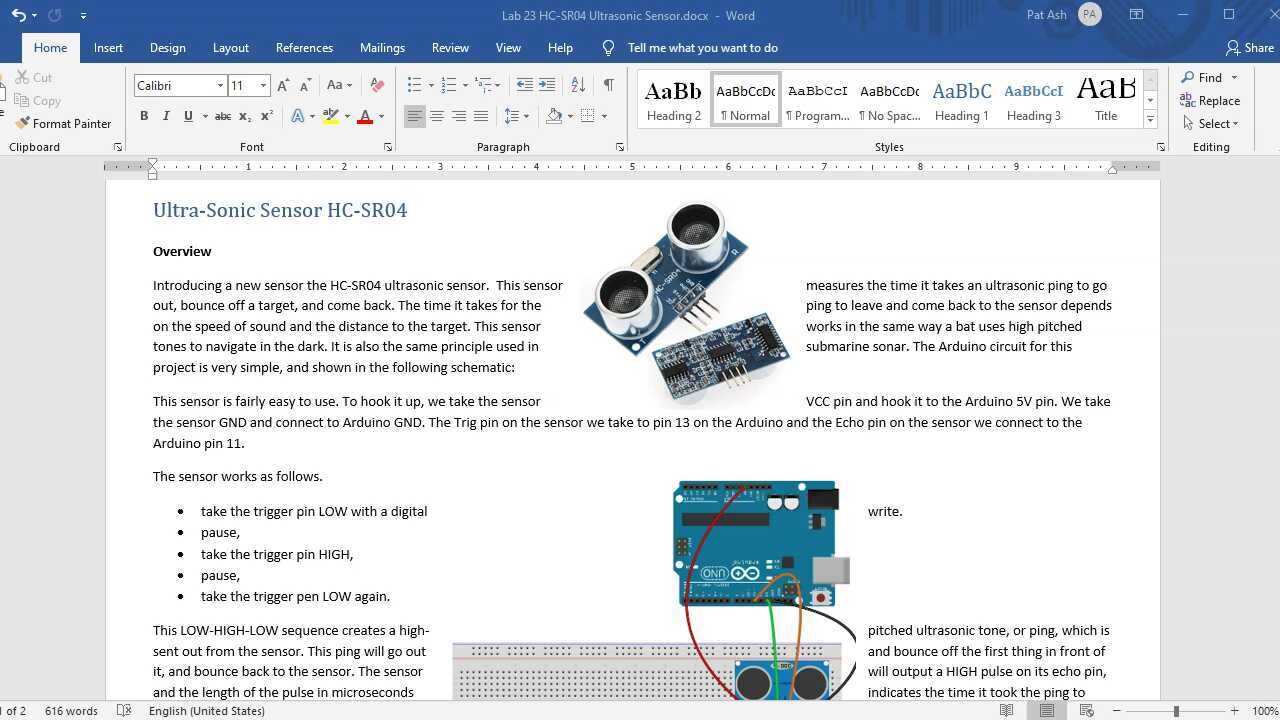Image resolution: width=1280 pixels, height=720 pixels.
Task: Switch to the Insert tab
Action: (108, 47)
